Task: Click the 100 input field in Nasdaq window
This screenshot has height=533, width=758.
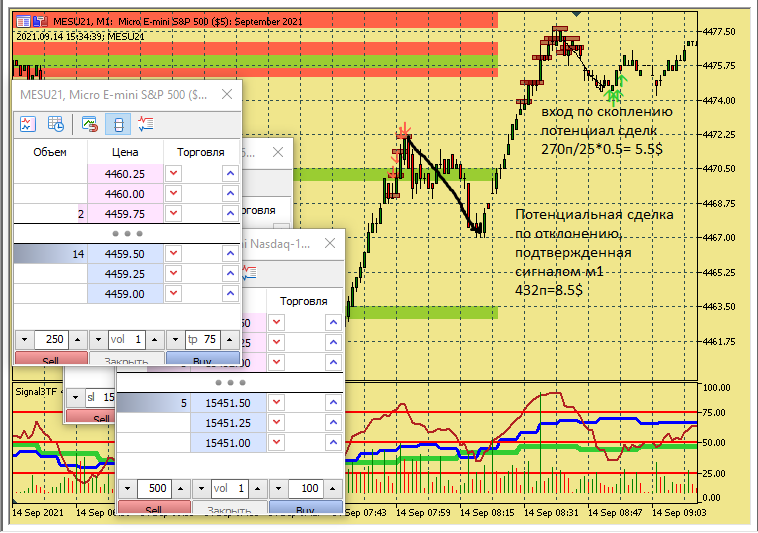Action: pos(306,489)
